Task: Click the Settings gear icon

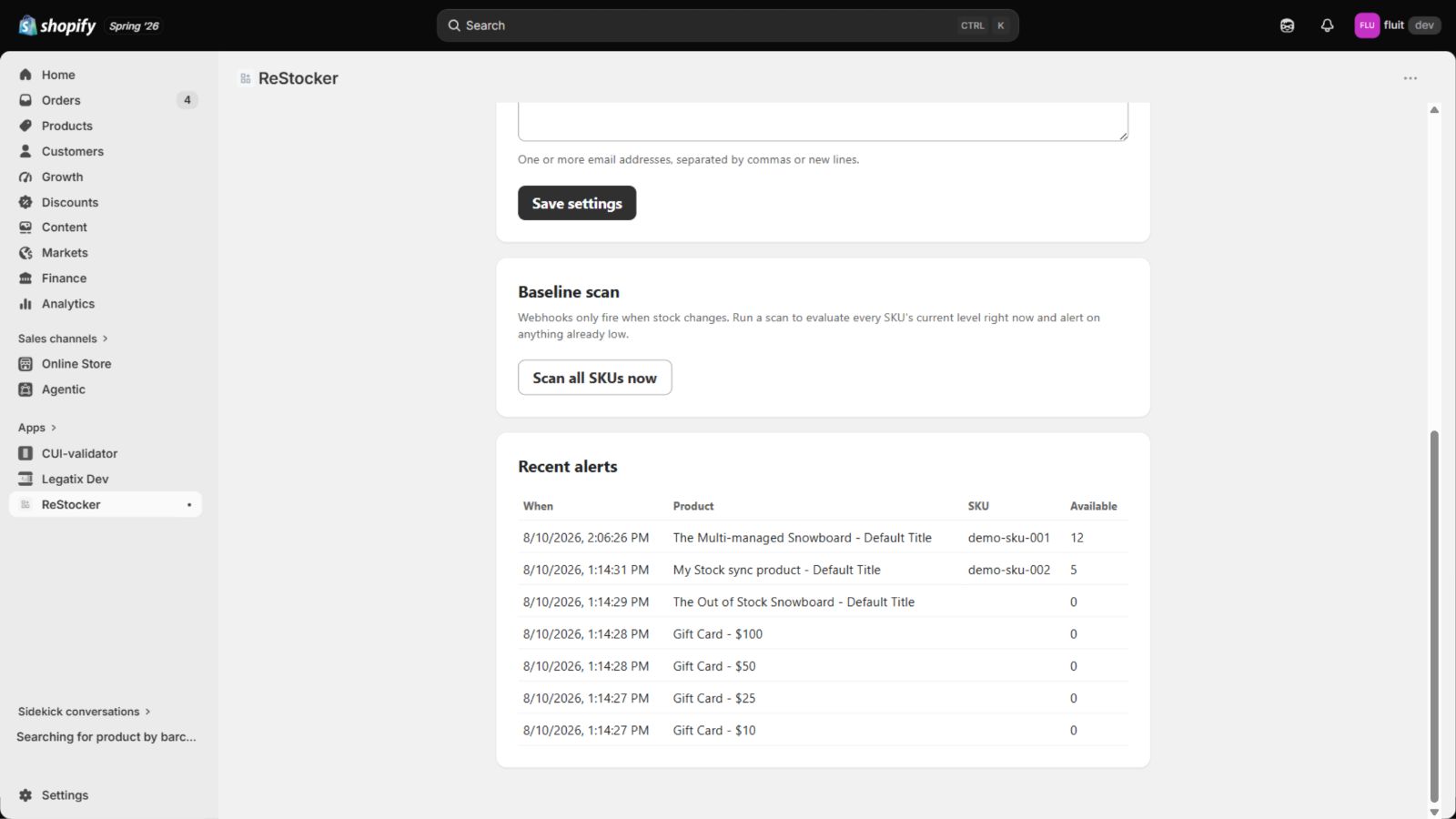Action: (25, 795)
